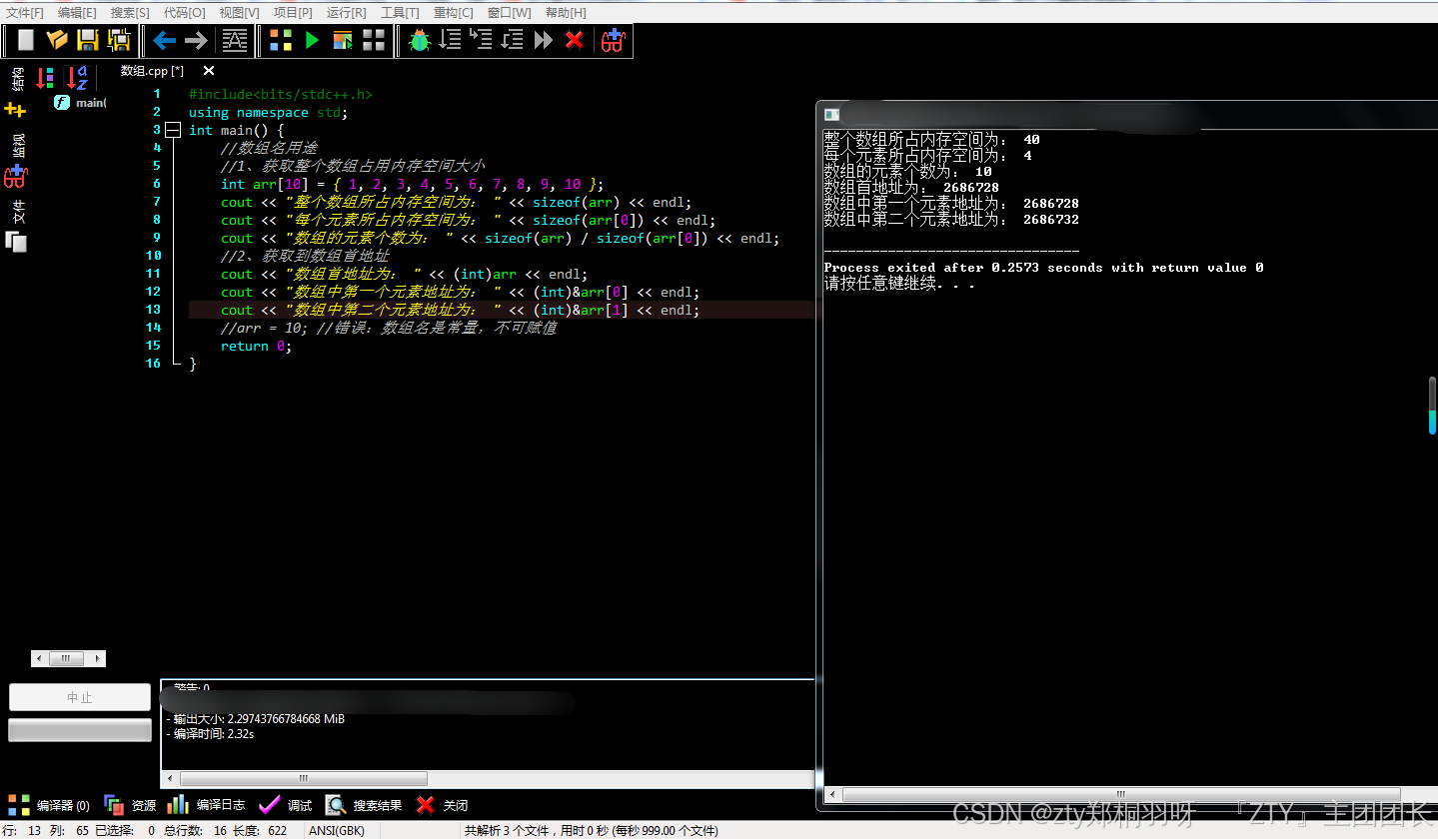
Task: Click the red glasses watch sidebar icon
Action: (15, 177)
